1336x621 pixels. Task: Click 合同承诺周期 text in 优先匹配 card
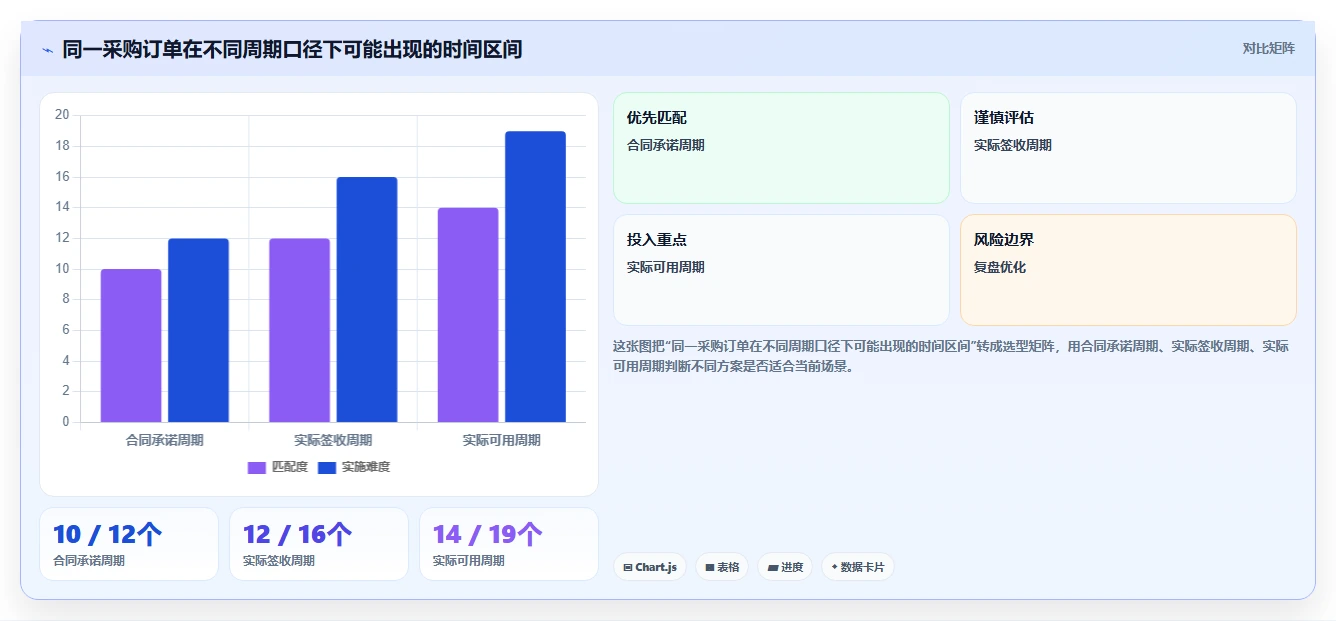[x=666, y=145]
